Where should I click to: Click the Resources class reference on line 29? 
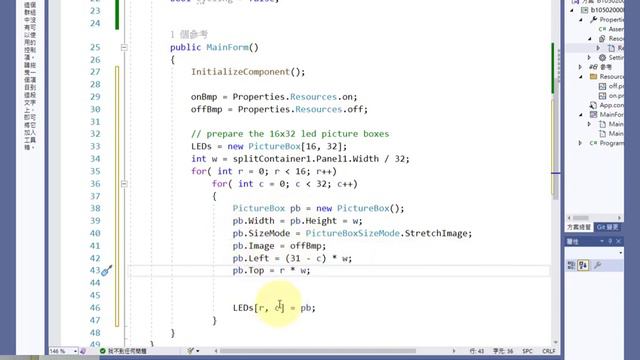(x=313, y=97)
